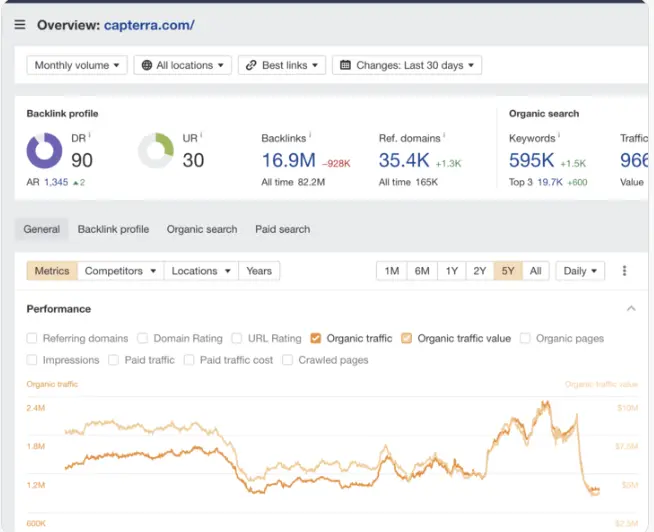Tick the Paid traffic checkbox

(x=114, y=360)
